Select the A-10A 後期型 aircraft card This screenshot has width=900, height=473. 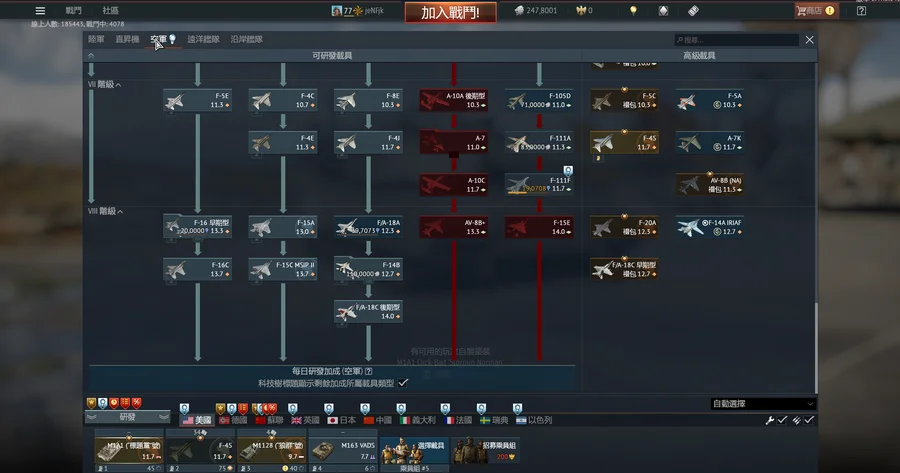click(453, 100)
